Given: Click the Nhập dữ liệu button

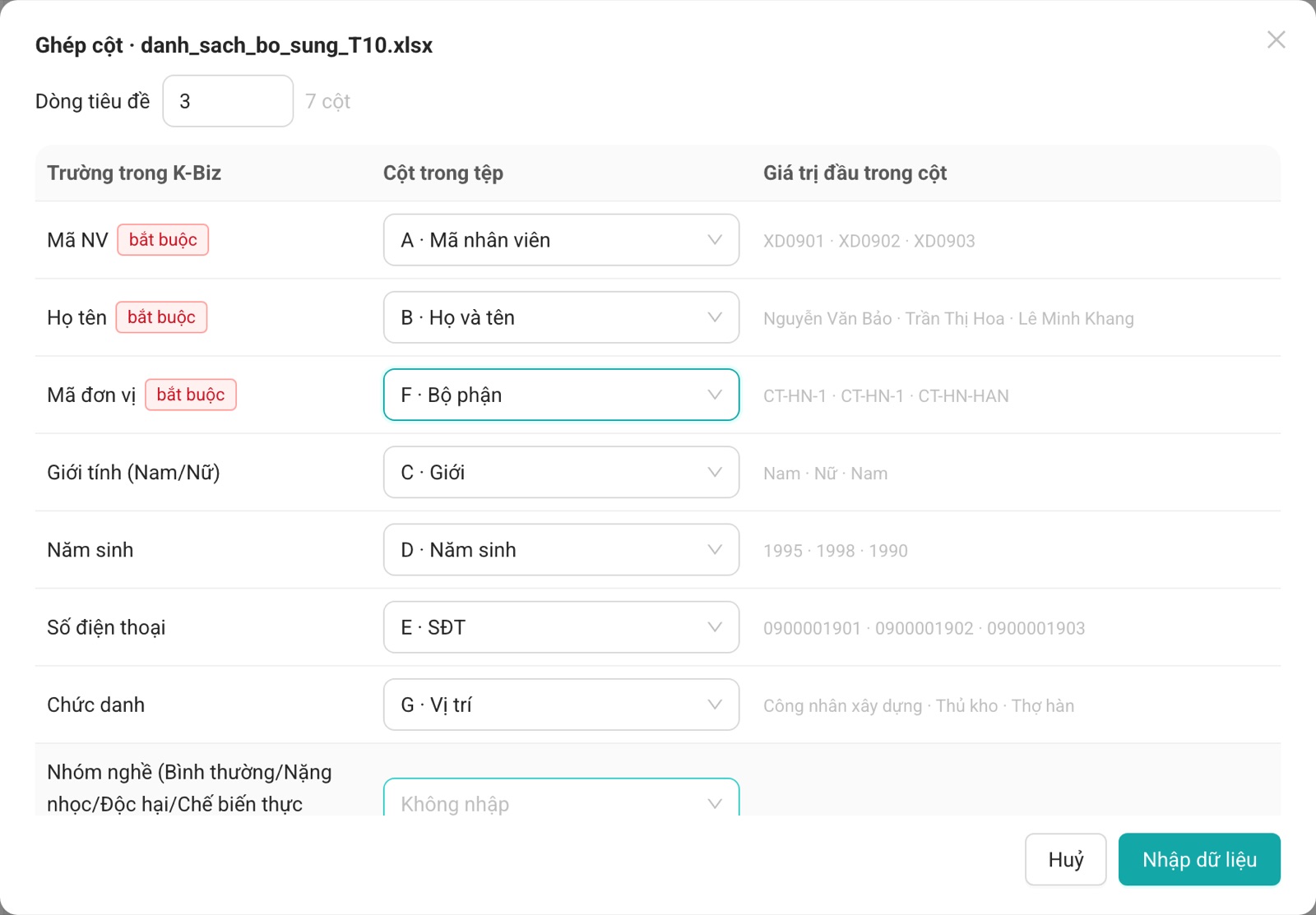Looking at the screenshot, I should [1199, 859].
